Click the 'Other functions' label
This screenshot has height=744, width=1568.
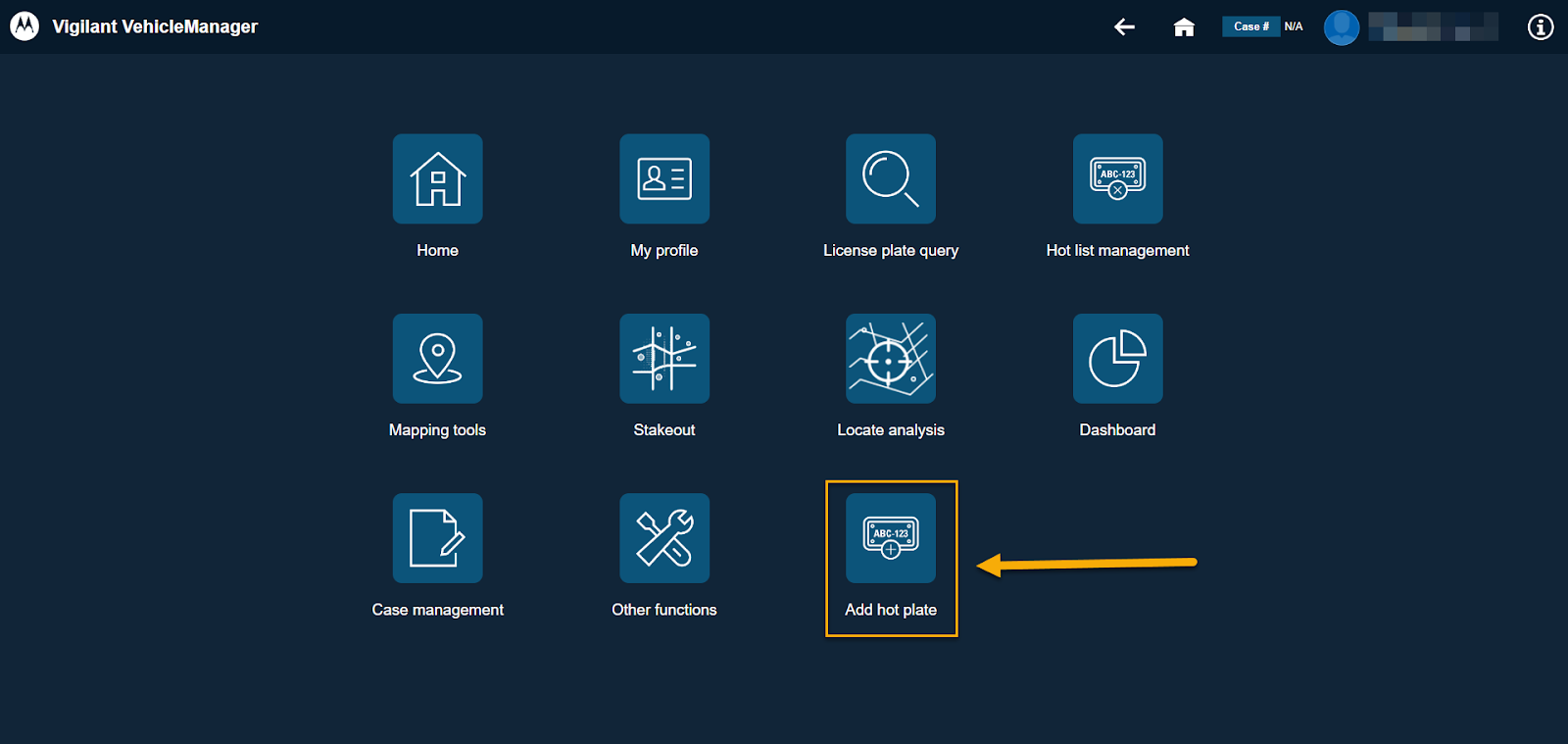(664, 610)
